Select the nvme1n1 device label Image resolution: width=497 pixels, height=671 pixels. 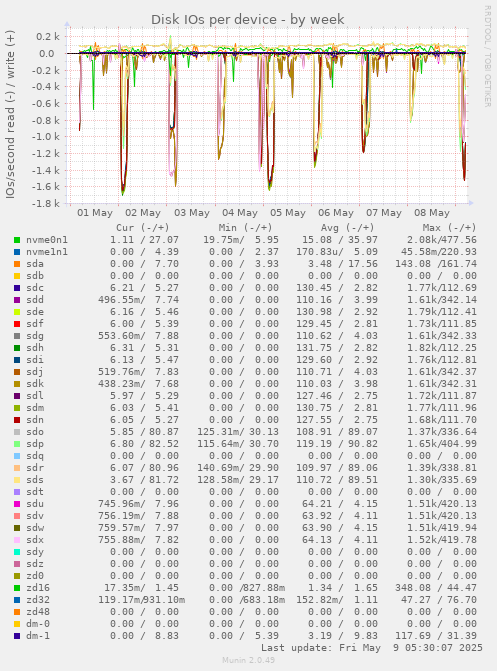(47, 252)
